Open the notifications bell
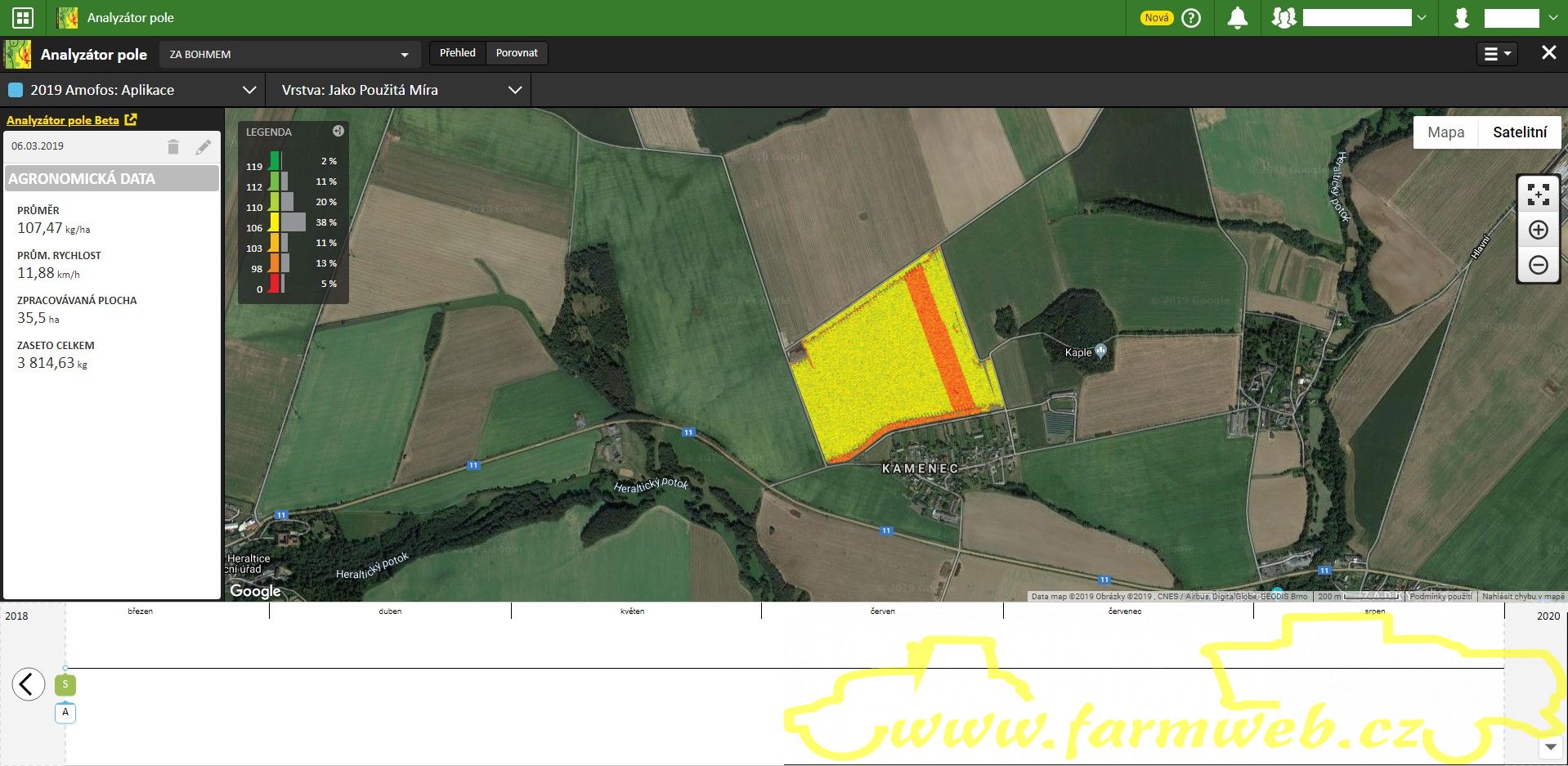This screenshot has width=1568, height=766. [1238, 18]
